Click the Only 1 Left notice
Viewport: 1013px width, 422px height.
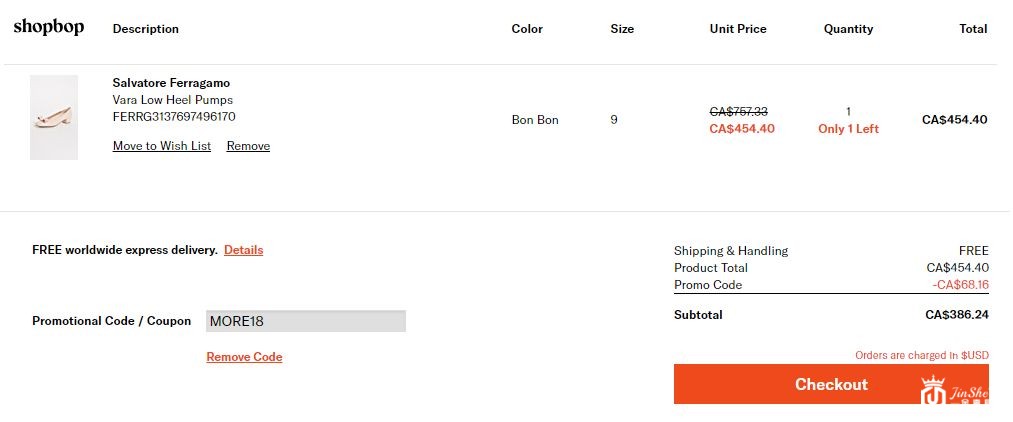pos(848,129)
